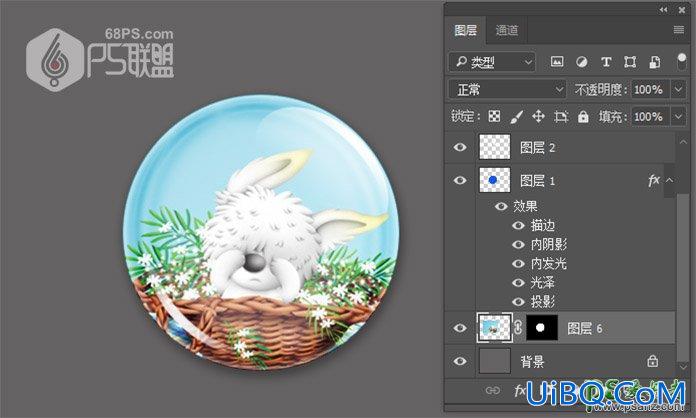
Task: Select the 内阴影 effect entry
Action: [x=549, y=244]
